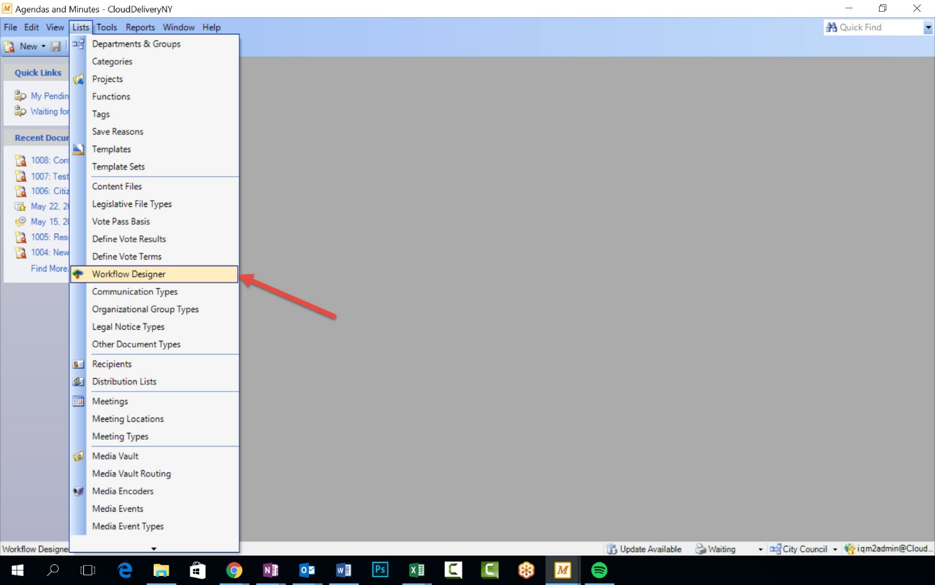Viewport: 935px width, 585px height.
Task: Expand more items arrow at menu bottom
Action: pos(154,548)
